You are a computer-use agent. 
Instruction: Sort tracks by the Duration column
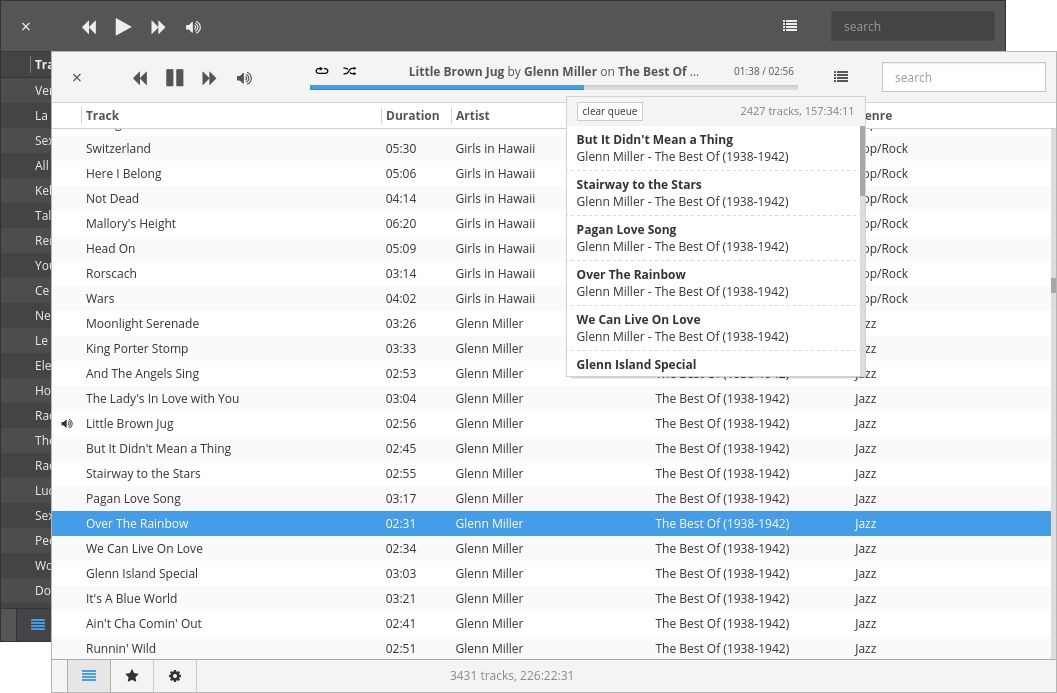click(412, 115)
